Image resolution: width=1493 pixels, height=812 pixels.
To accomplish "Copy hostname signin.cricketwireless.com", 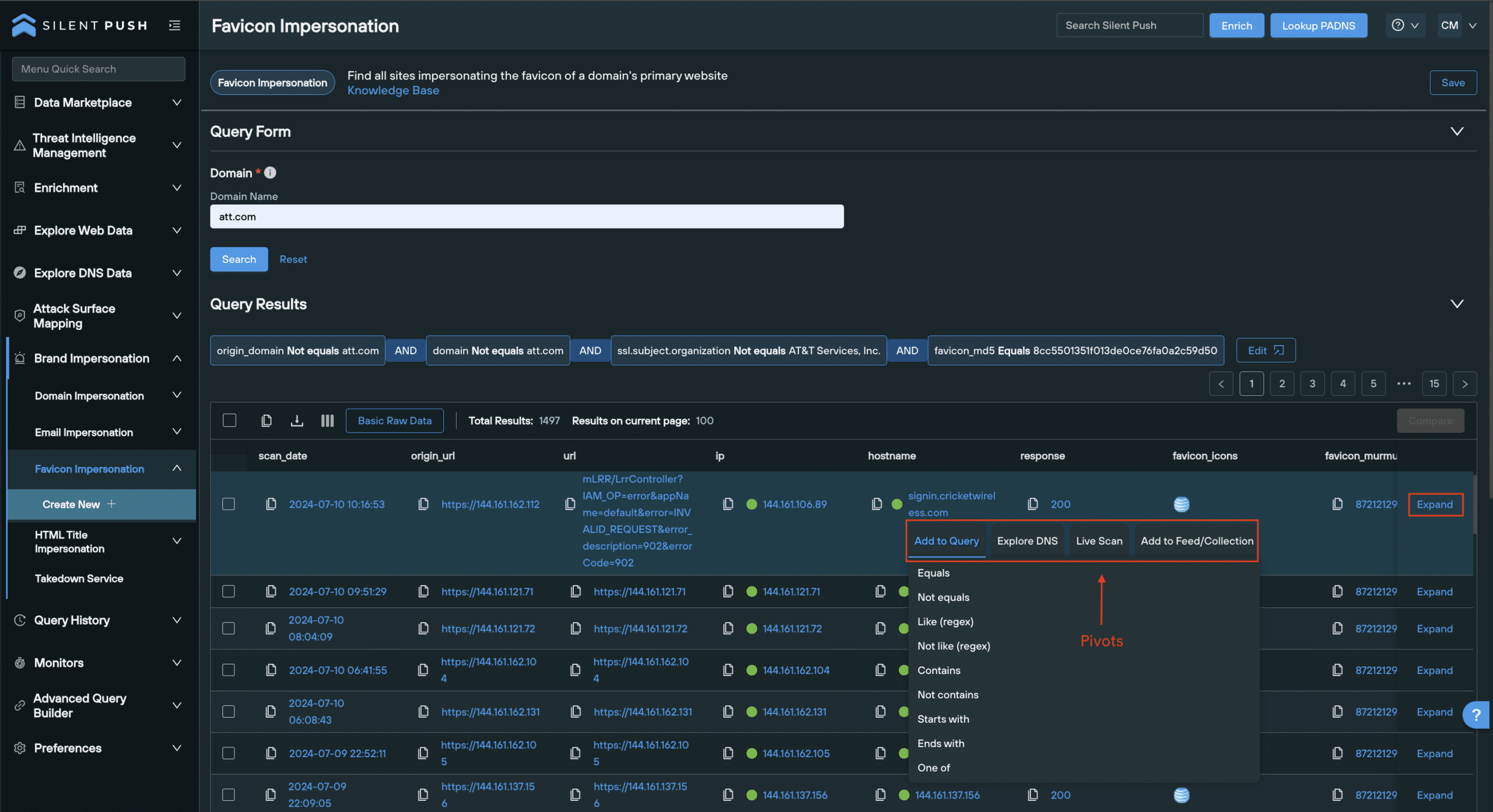I will [x=877, y=504].
